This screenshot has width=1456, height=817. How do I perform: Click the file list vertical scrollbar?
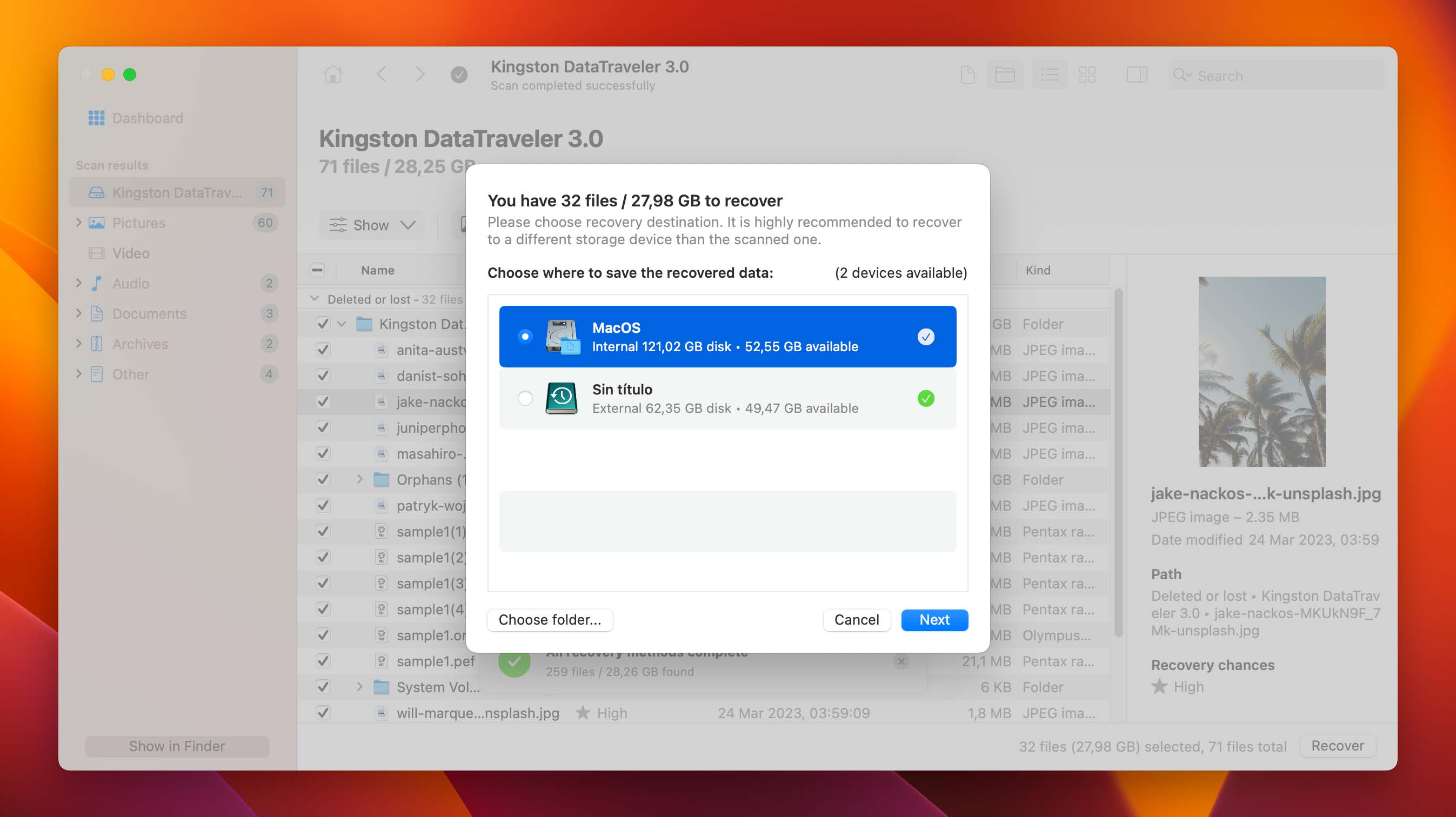(1118, 463)
